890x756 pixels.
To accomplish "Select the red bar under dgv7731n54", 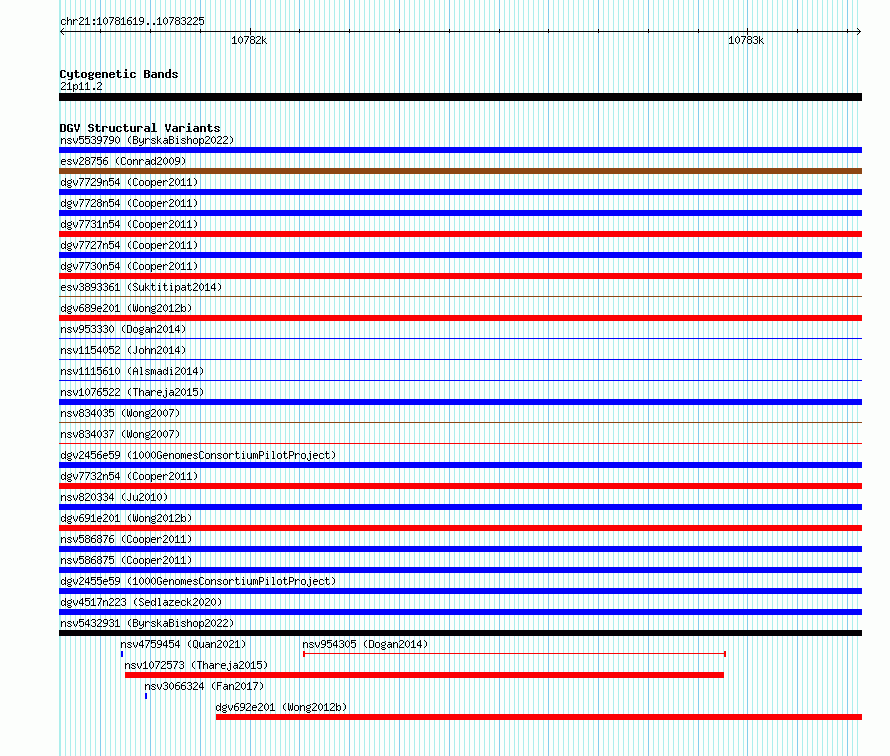I will [x=460, y=234].
